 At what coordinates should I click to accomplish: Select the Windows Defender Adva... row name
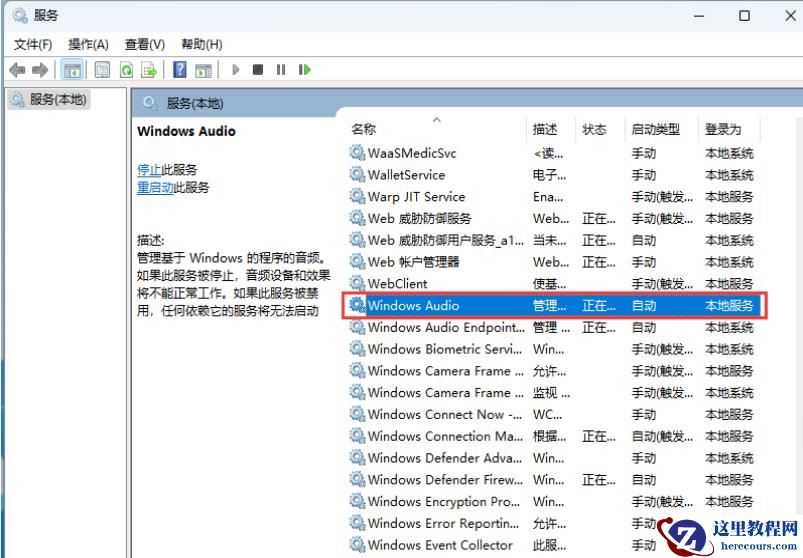pos(445,458)
